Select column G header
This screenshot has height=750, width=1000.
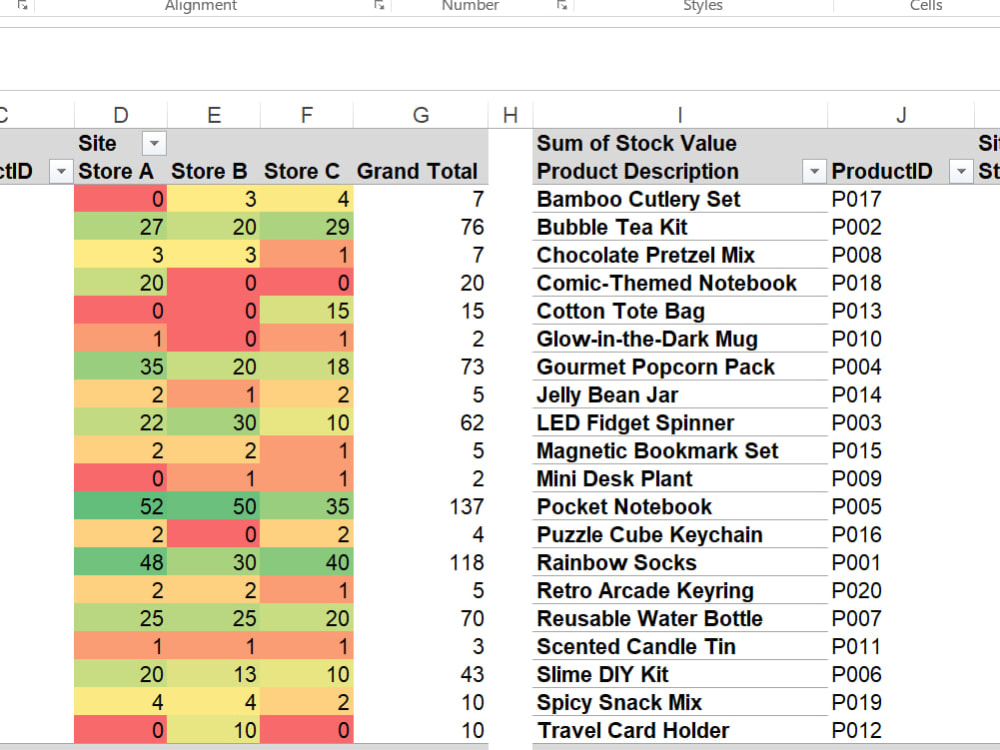point(421,115)
